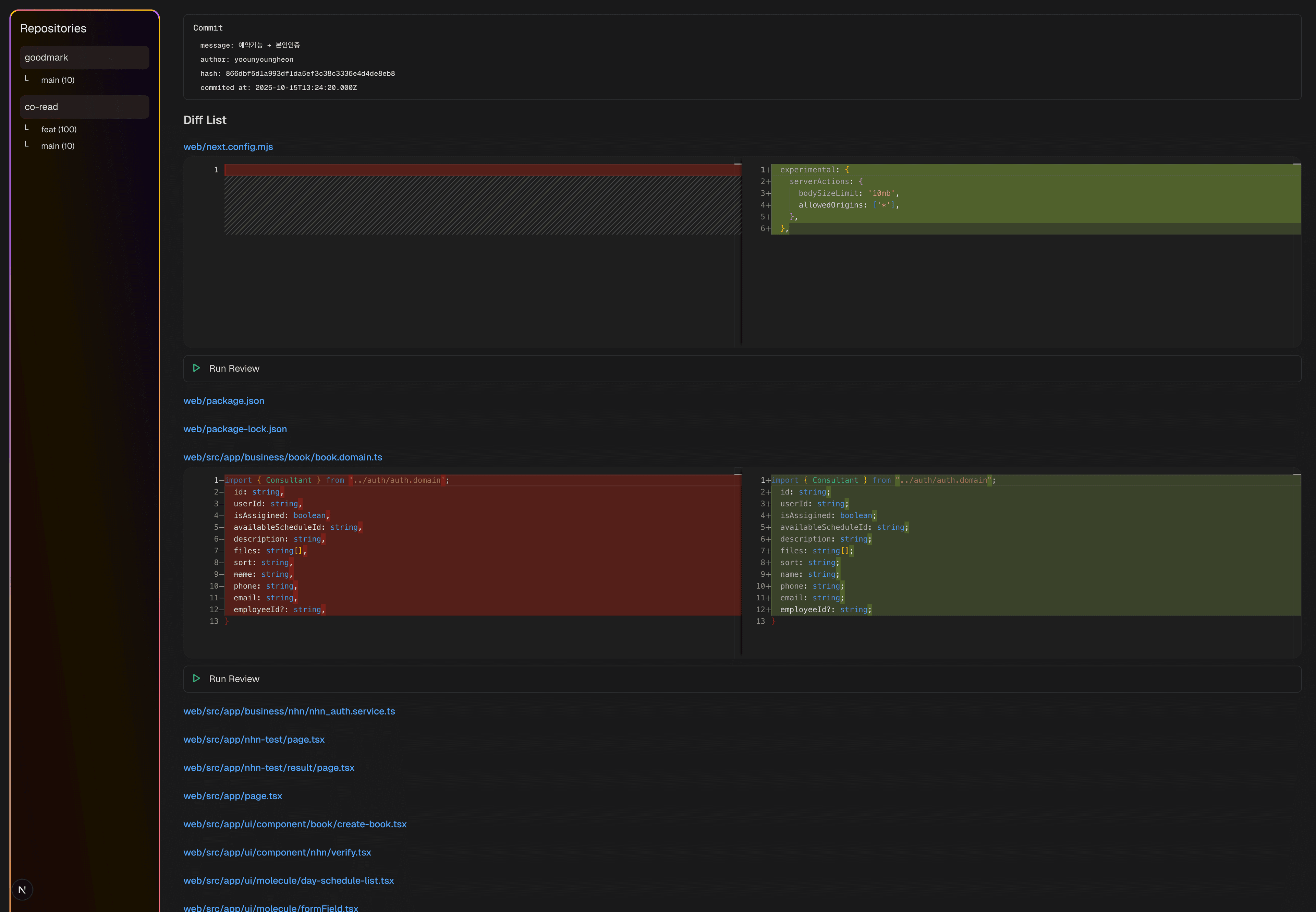
Task: Open co-read main (10) branch
Action: point(58,146)
